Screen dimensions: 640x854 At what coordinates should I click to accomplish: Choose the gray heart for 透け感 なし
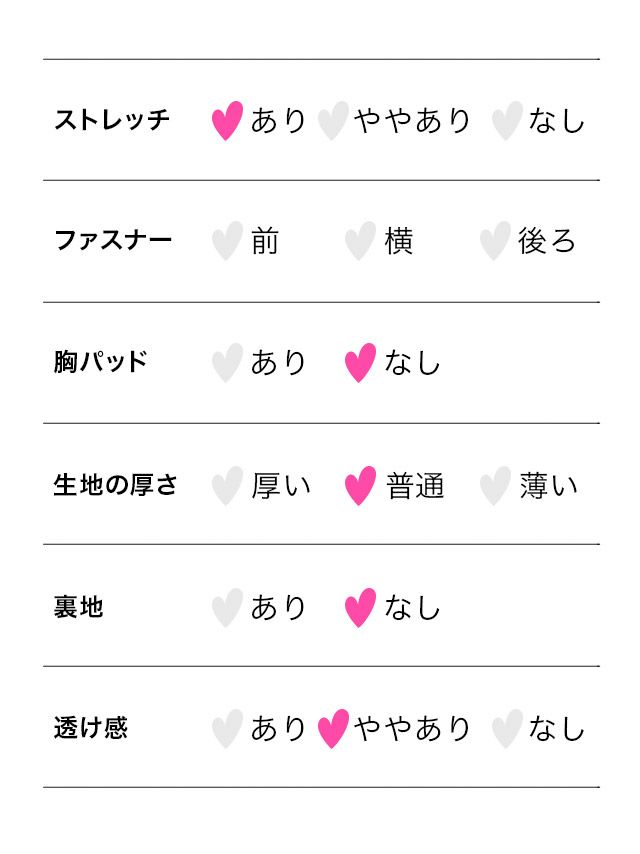click(x=507, y=729)
